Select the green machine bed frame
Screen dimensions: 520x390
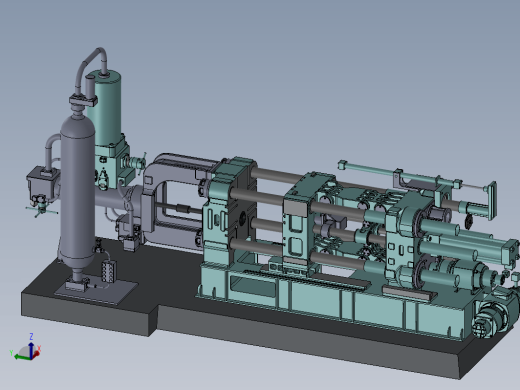pos(333,300)
